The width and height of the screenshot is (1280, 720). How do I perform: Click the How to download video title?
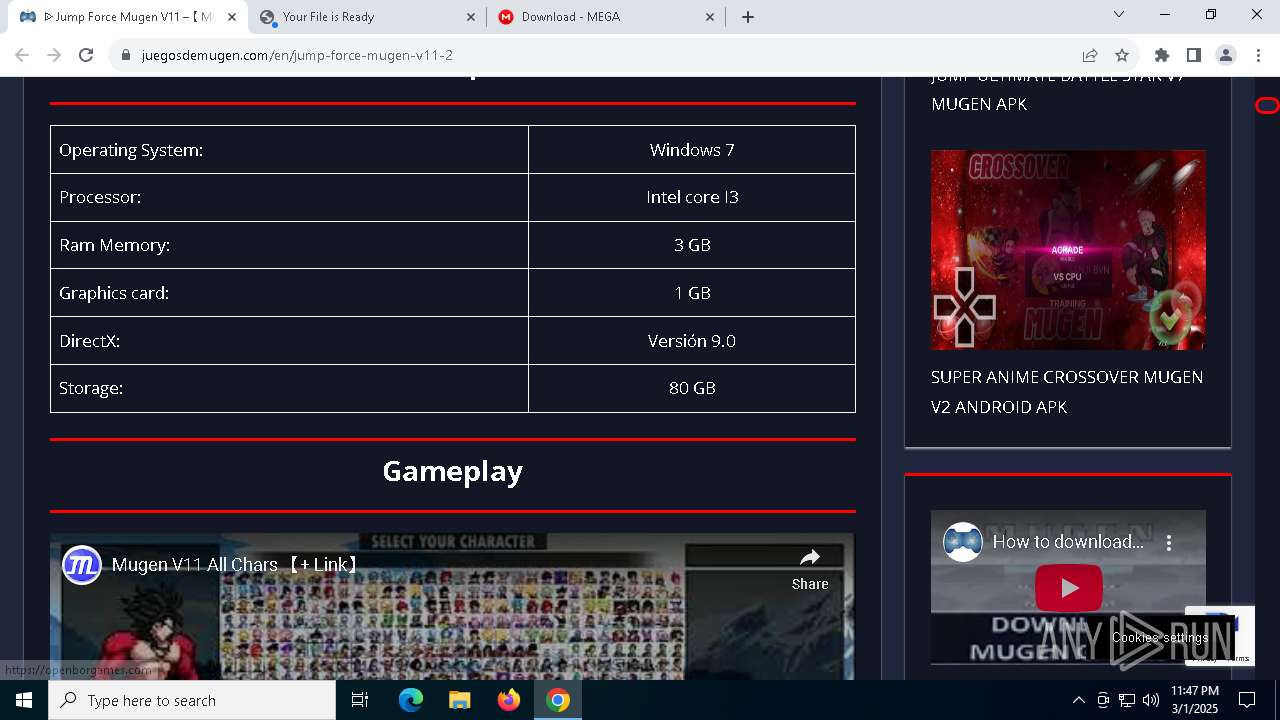(x=1068, y=542)
